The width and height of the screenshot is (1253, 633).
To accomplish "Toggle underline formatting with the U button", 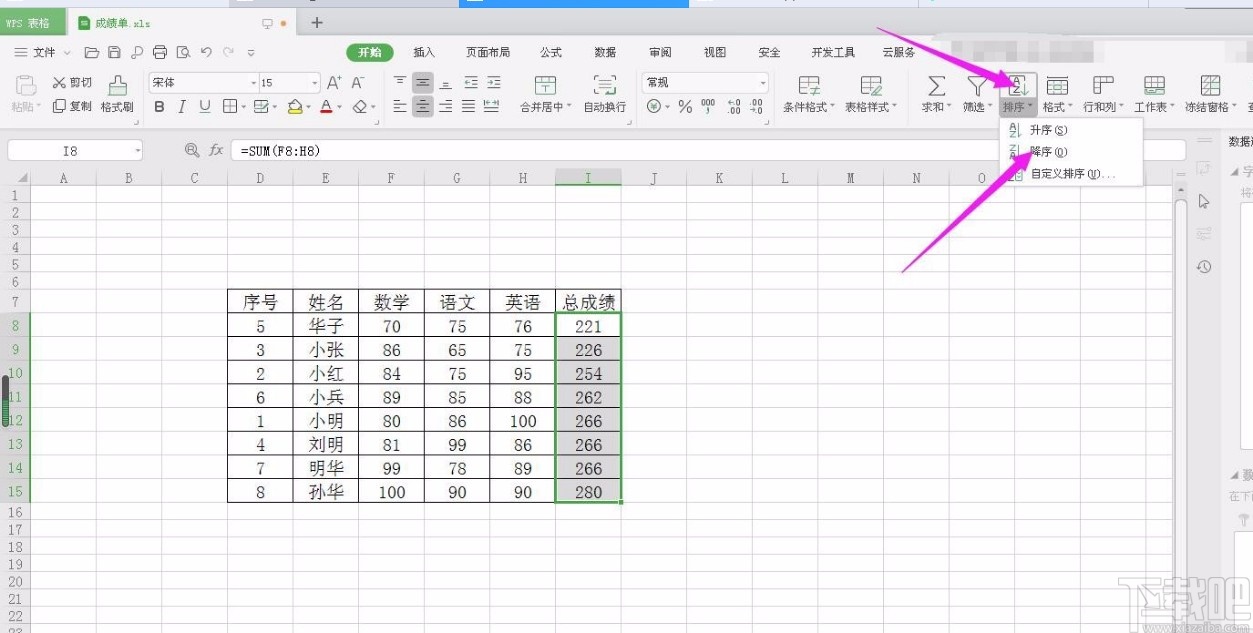I will pos(204,107).
